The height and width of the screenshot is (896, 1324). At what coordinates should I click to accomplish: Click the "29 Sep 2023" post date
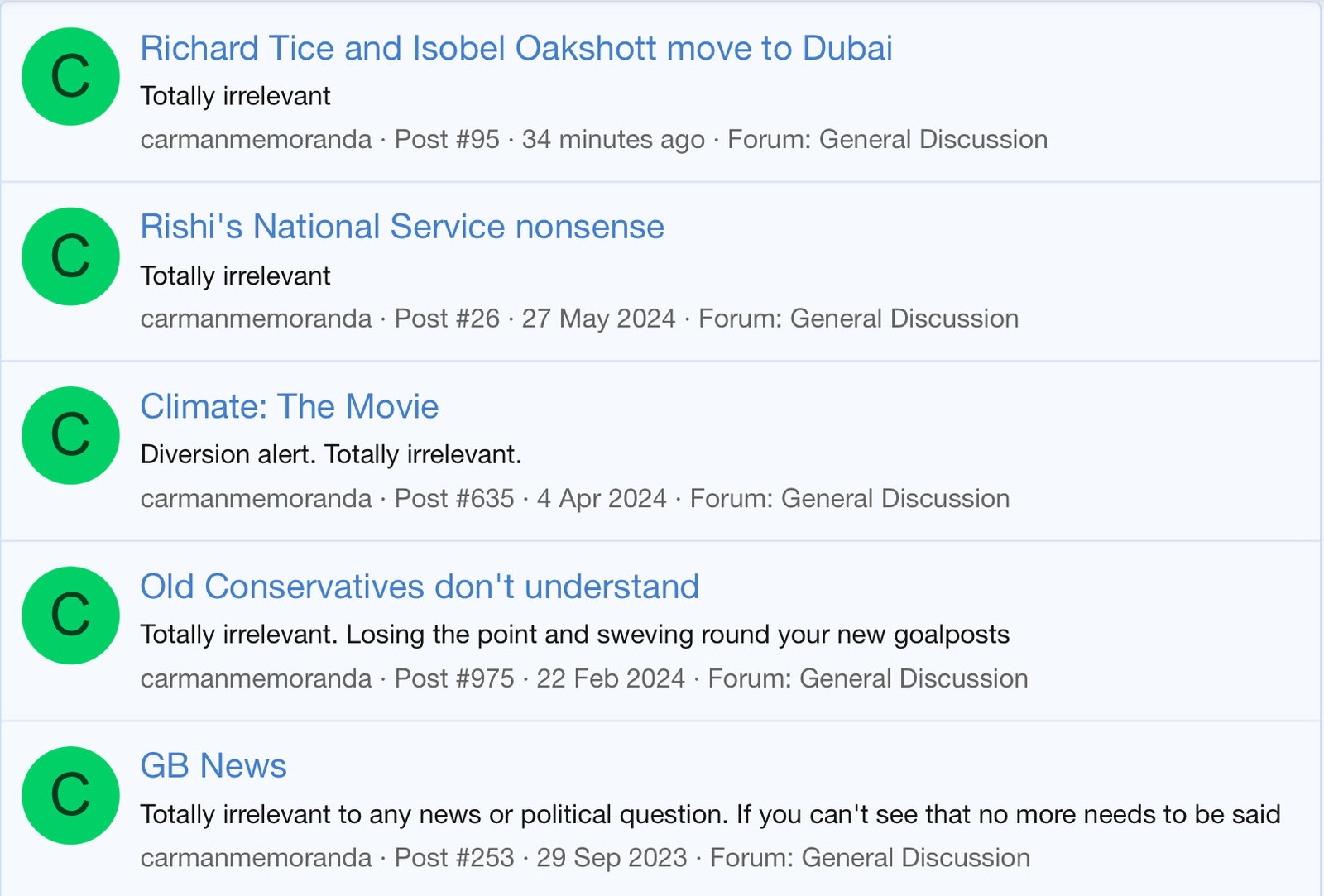[612, 858]
